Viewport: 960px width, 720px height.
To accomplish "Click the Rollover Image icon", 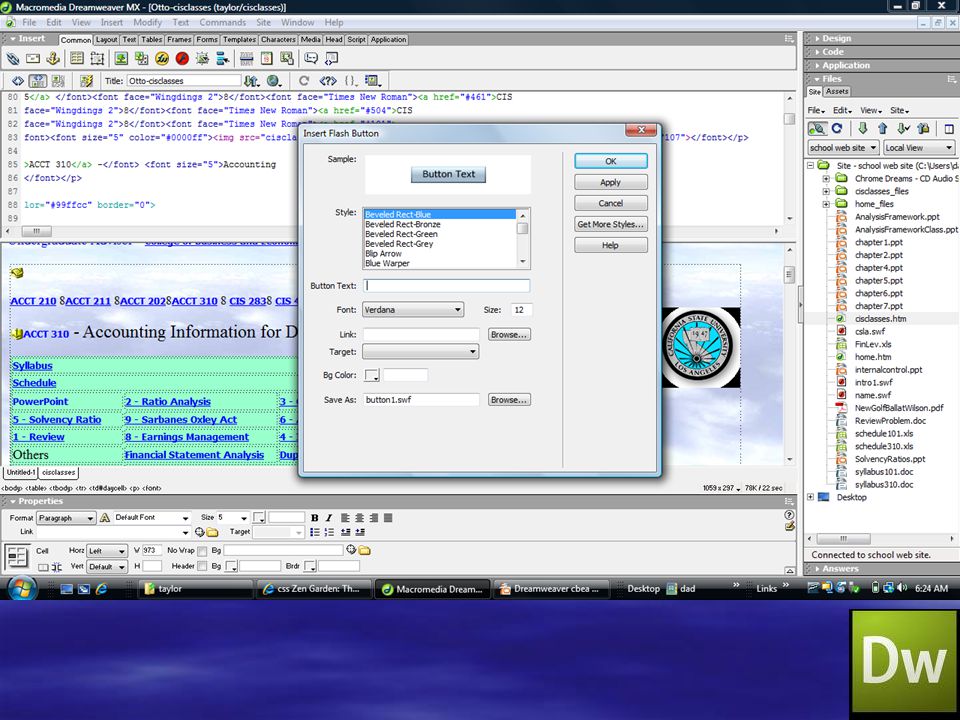I will pyautogui.click(x=202, y=59).
